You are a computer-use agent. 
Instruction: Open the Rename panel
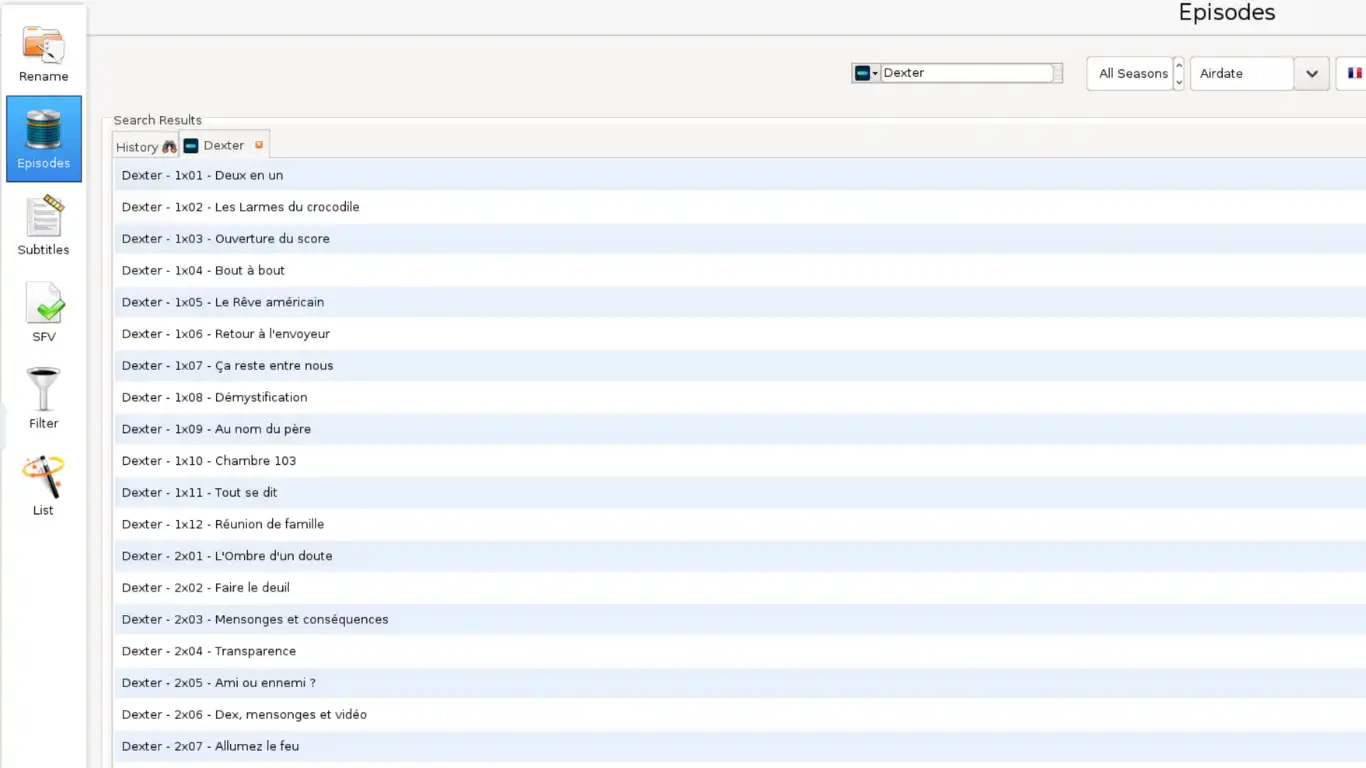43,55
